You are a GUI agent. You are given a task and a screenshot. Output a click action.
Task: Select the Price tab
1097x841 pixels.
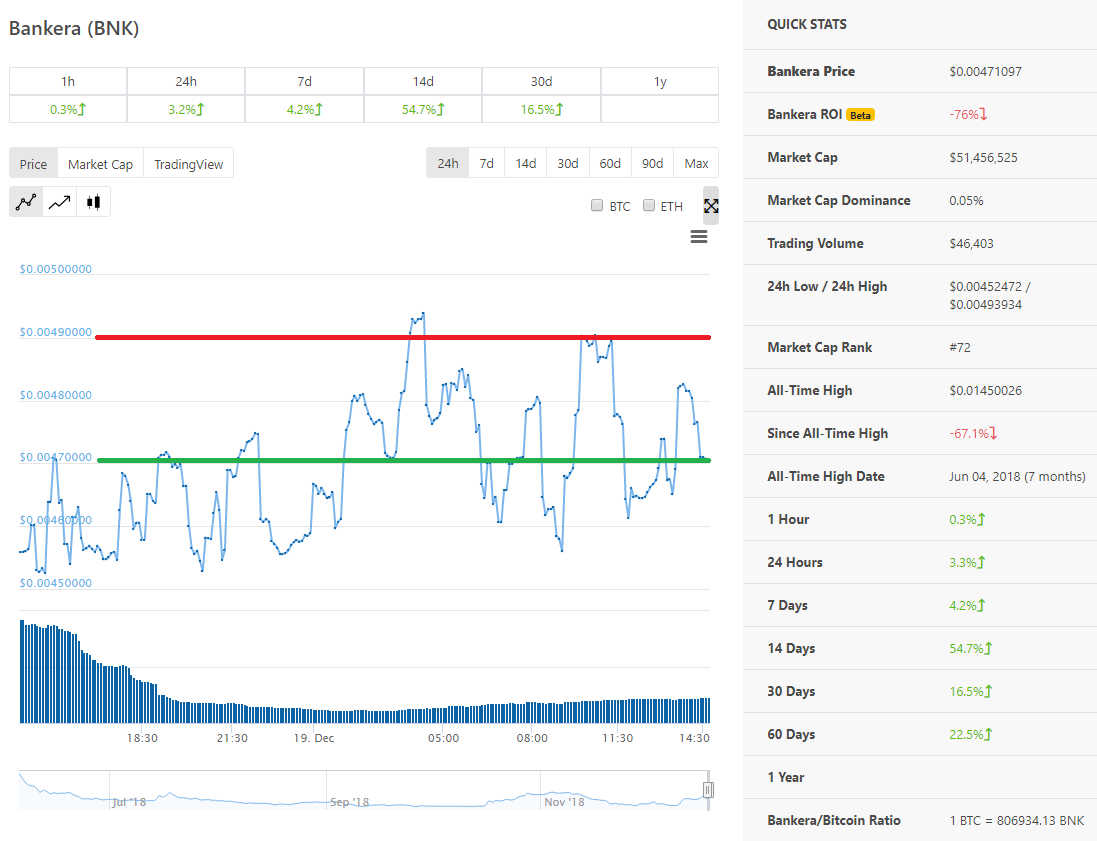click(x=34, y=164)
